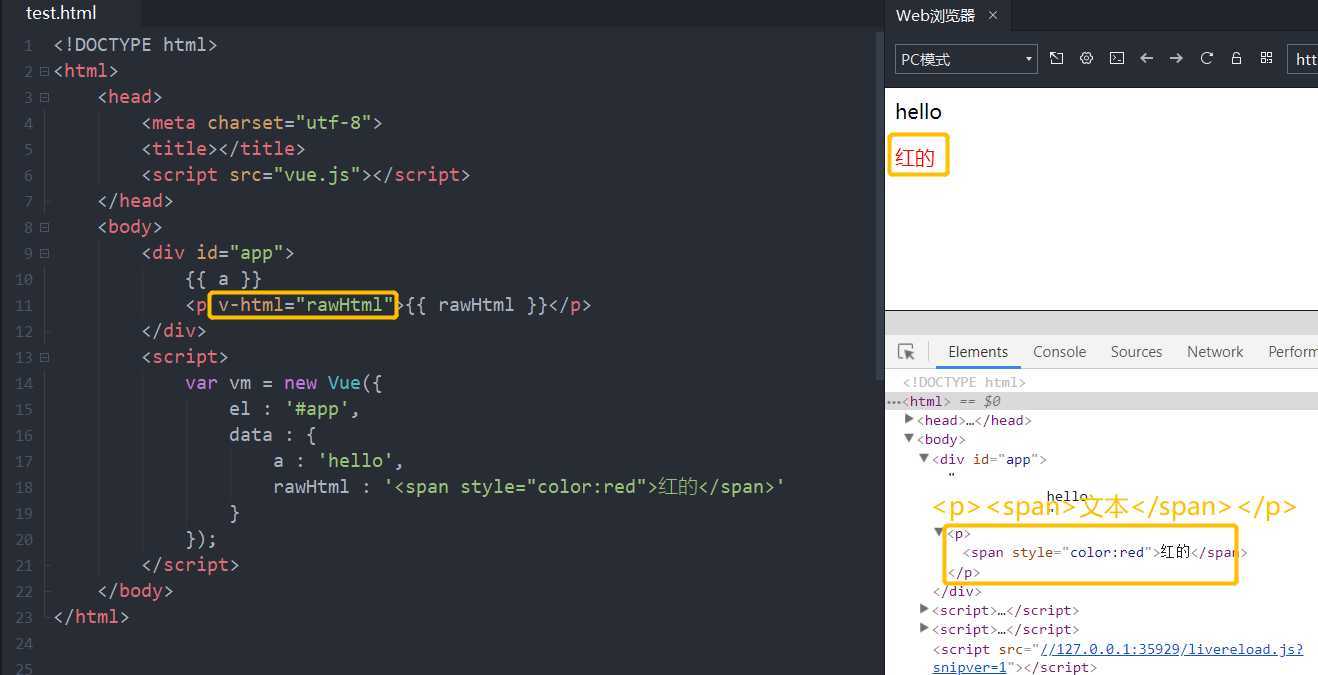Click line number 1 in gutter

29,45
